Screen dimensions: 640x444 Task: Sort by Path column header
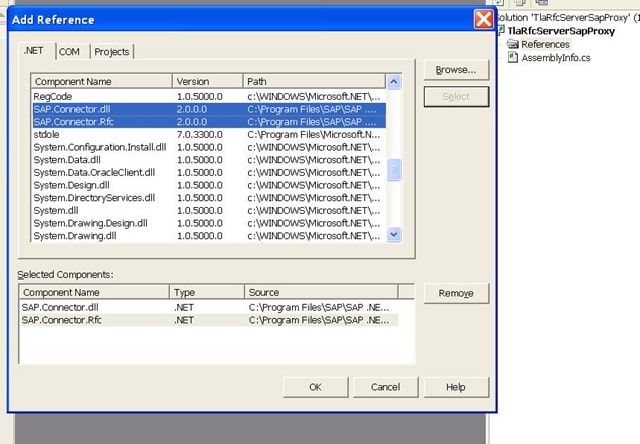pos(314,82)
